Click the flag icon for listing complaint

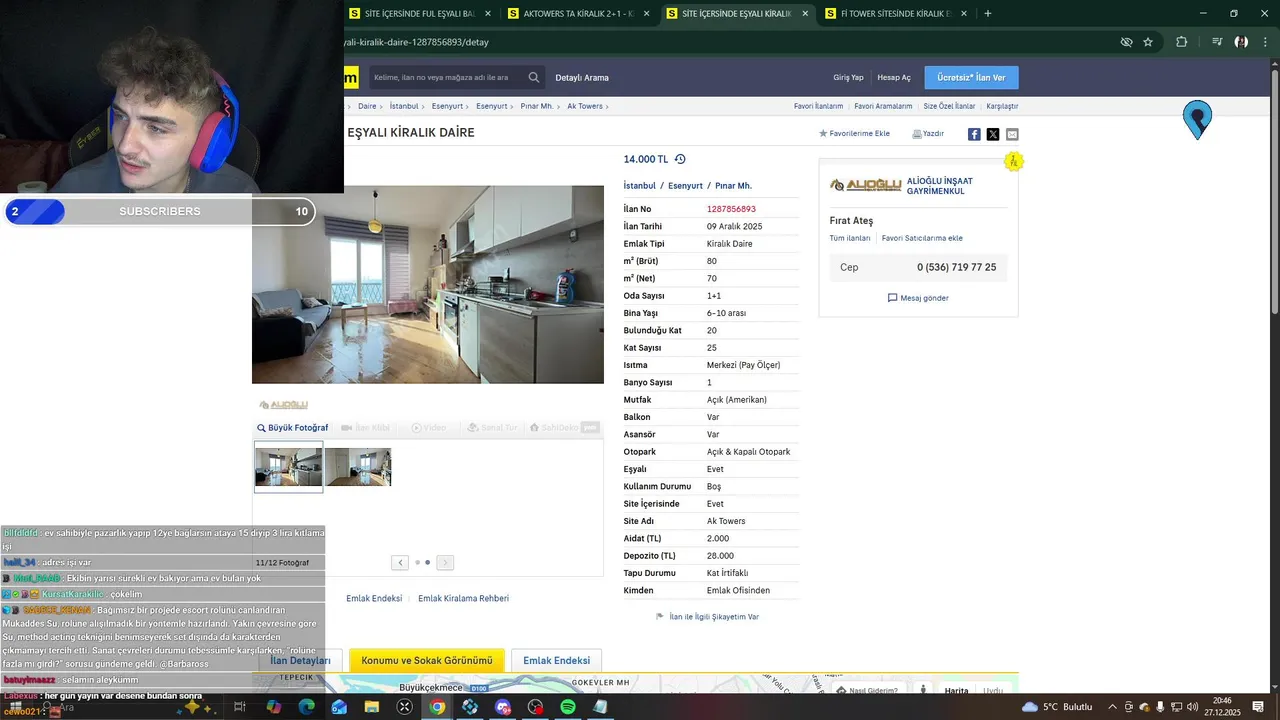point(660,617)
